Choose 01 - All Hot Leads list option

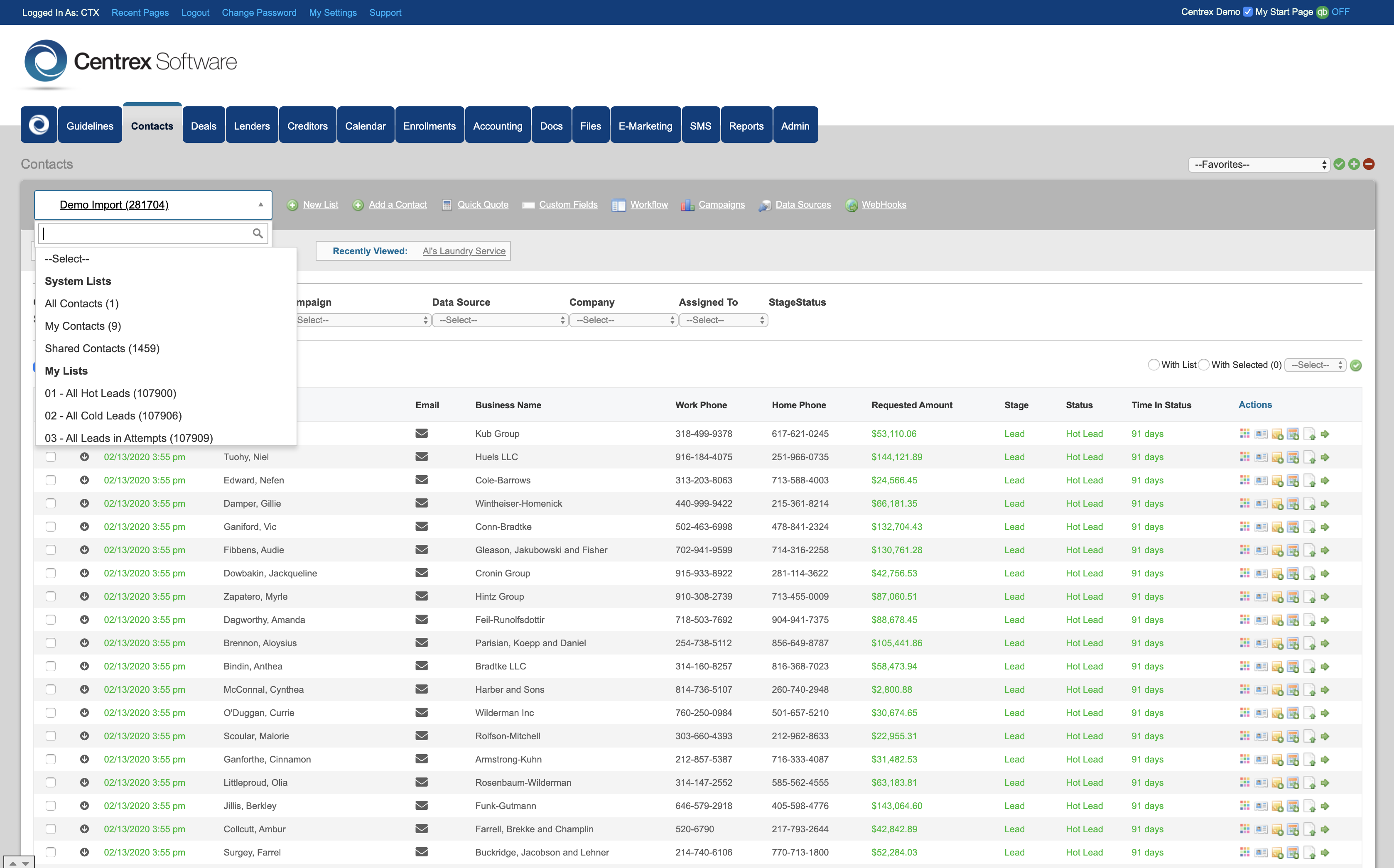coord(166,393)
